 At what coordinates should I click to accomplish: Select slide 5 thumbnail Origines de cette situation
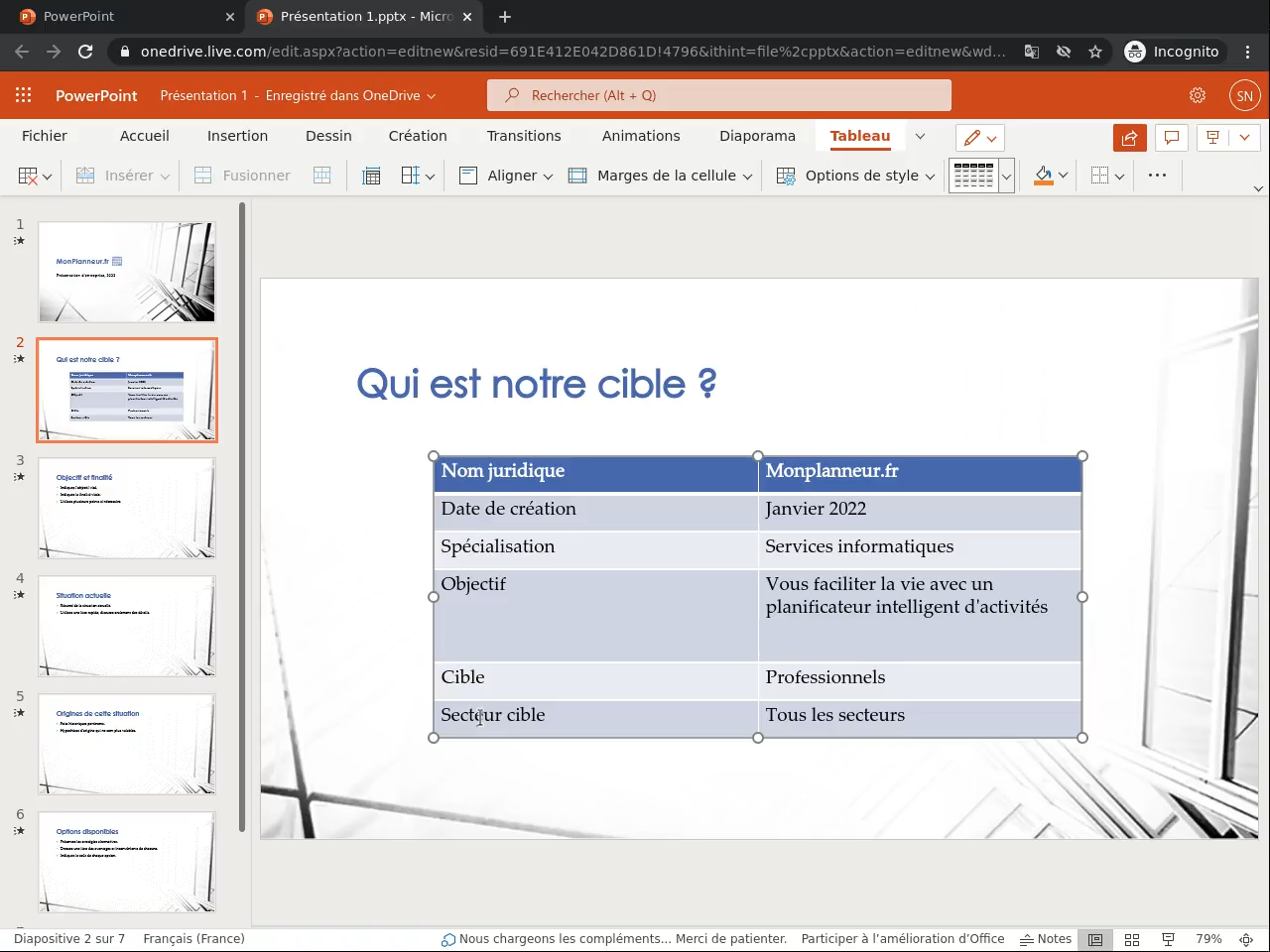pyautogui.click(x=127, y=744)
